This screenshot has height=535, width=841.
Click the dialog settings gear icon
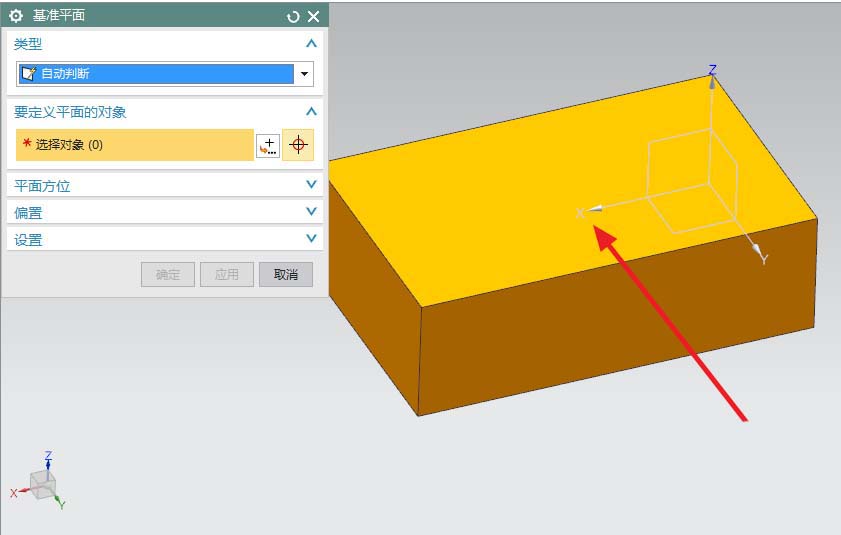pos(16,16)
